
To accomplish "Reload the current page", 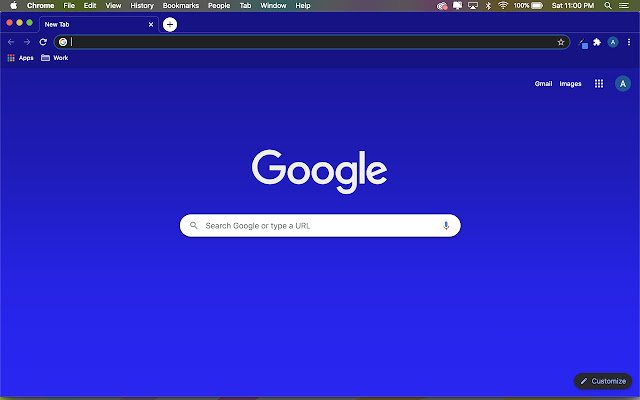I will 43,42.
